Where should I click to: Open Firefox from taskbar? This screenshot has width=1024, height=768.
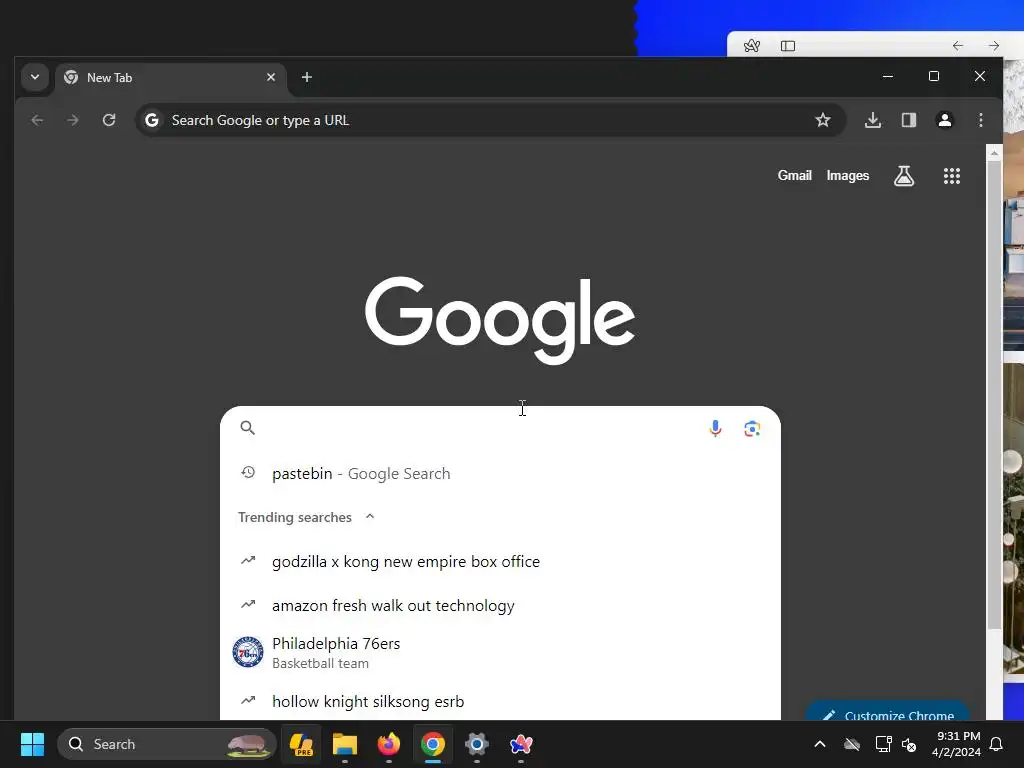tap(389, 744)
